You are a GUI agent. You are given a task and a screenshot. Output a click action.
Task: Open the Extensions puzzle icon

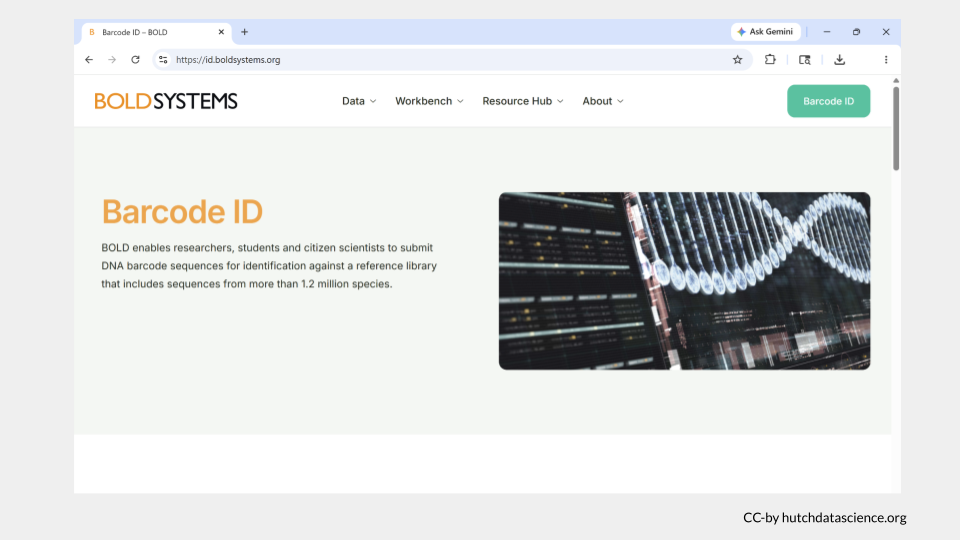[770, 59]
